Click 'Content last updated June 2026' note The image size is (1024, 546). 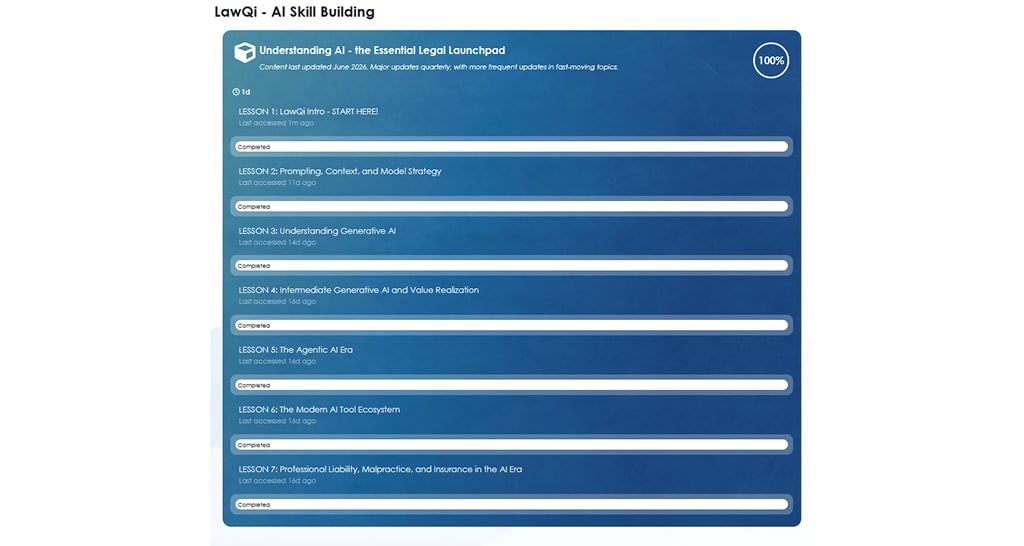pos(438,67)
